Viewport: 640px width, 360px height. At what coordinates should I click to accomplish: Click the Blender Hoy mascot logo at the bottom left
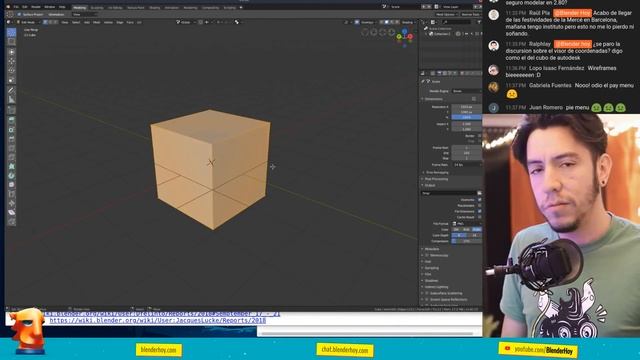[28, 331]
